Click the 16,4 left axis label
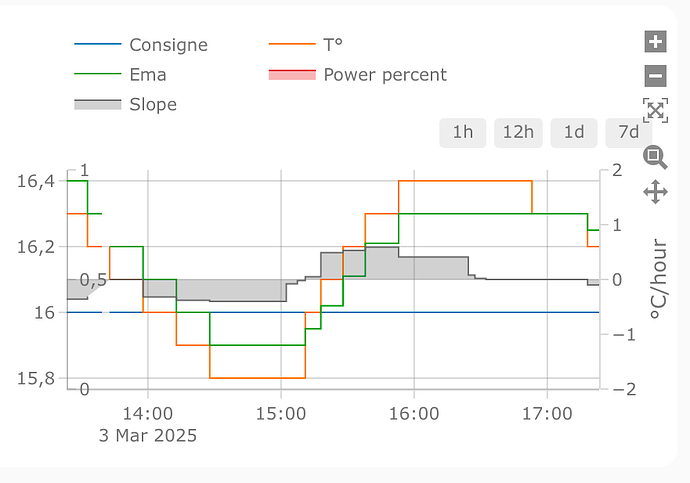 [x=36, y=181]
